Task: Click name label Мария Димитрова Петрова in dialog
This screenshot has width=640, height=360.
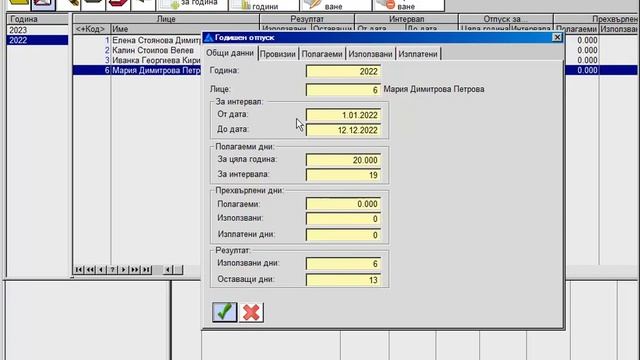Action: coord(434,89)
